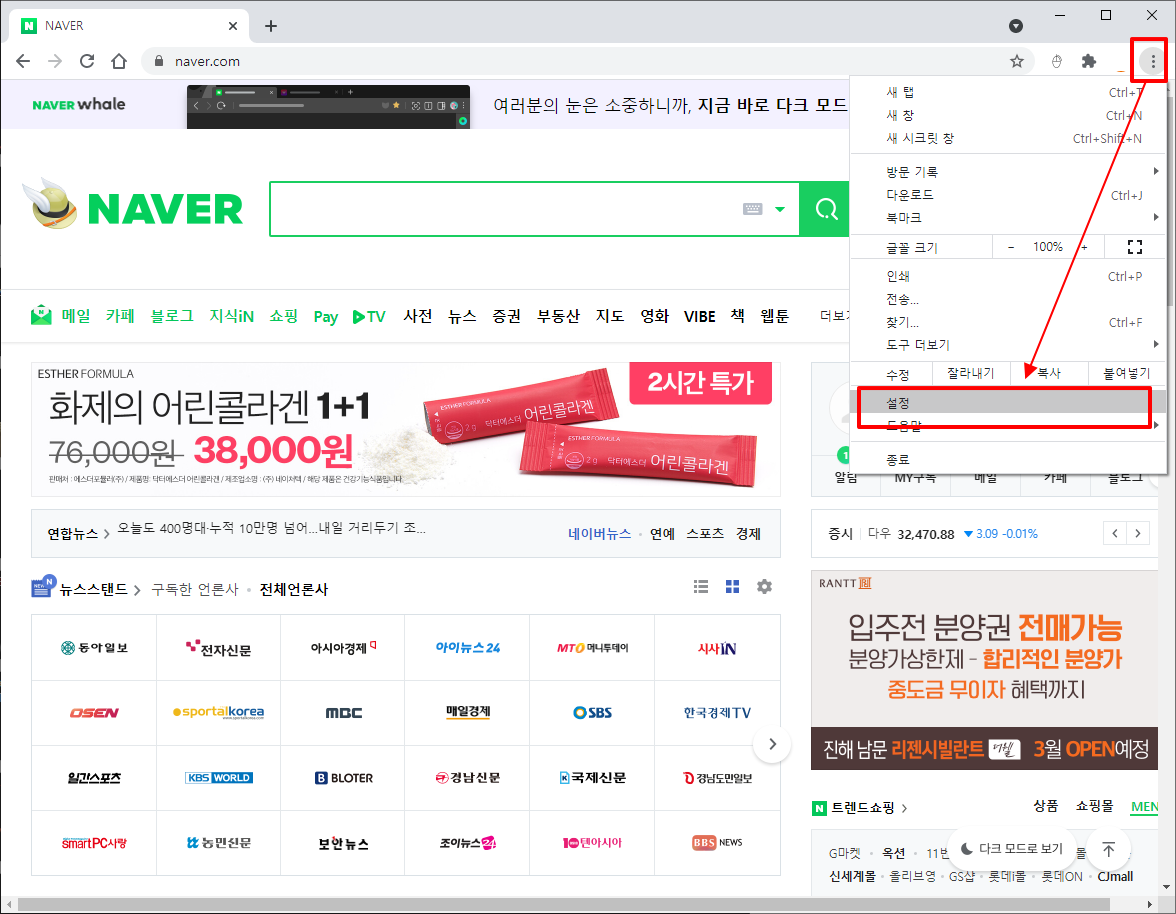Click 붙여넣기 in the edit row
The height and width of the screenshot is (914, 1176).
[x=1126, y=373]
